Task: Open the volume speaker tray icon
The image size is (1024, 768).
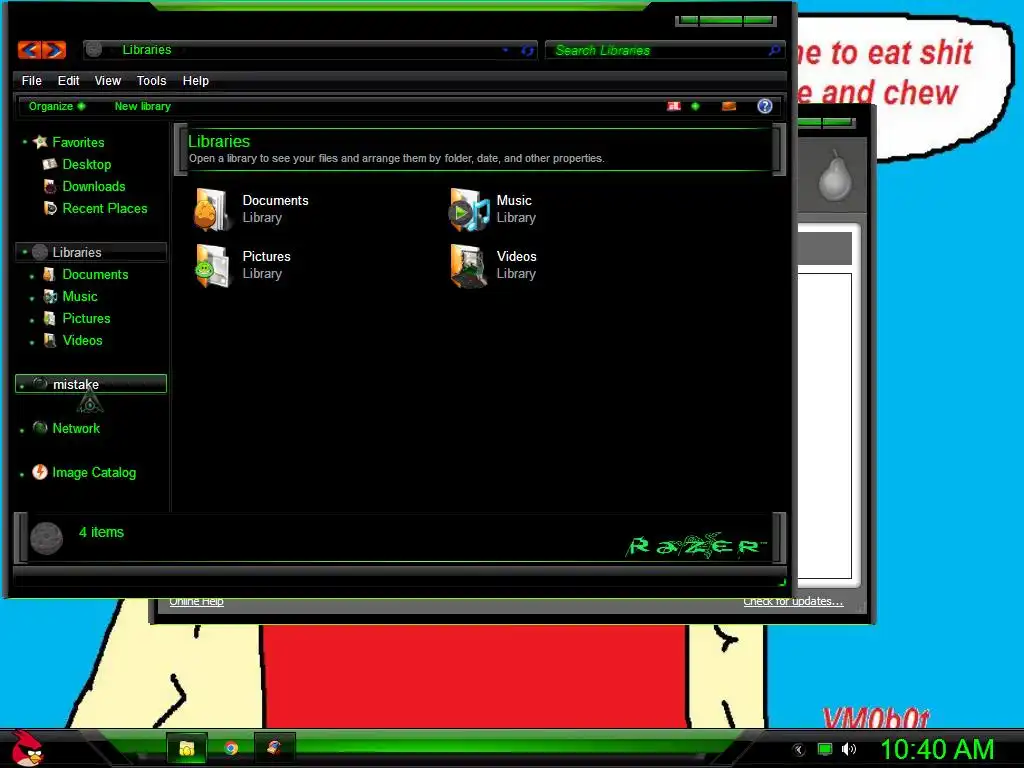Action: [848, 750]
